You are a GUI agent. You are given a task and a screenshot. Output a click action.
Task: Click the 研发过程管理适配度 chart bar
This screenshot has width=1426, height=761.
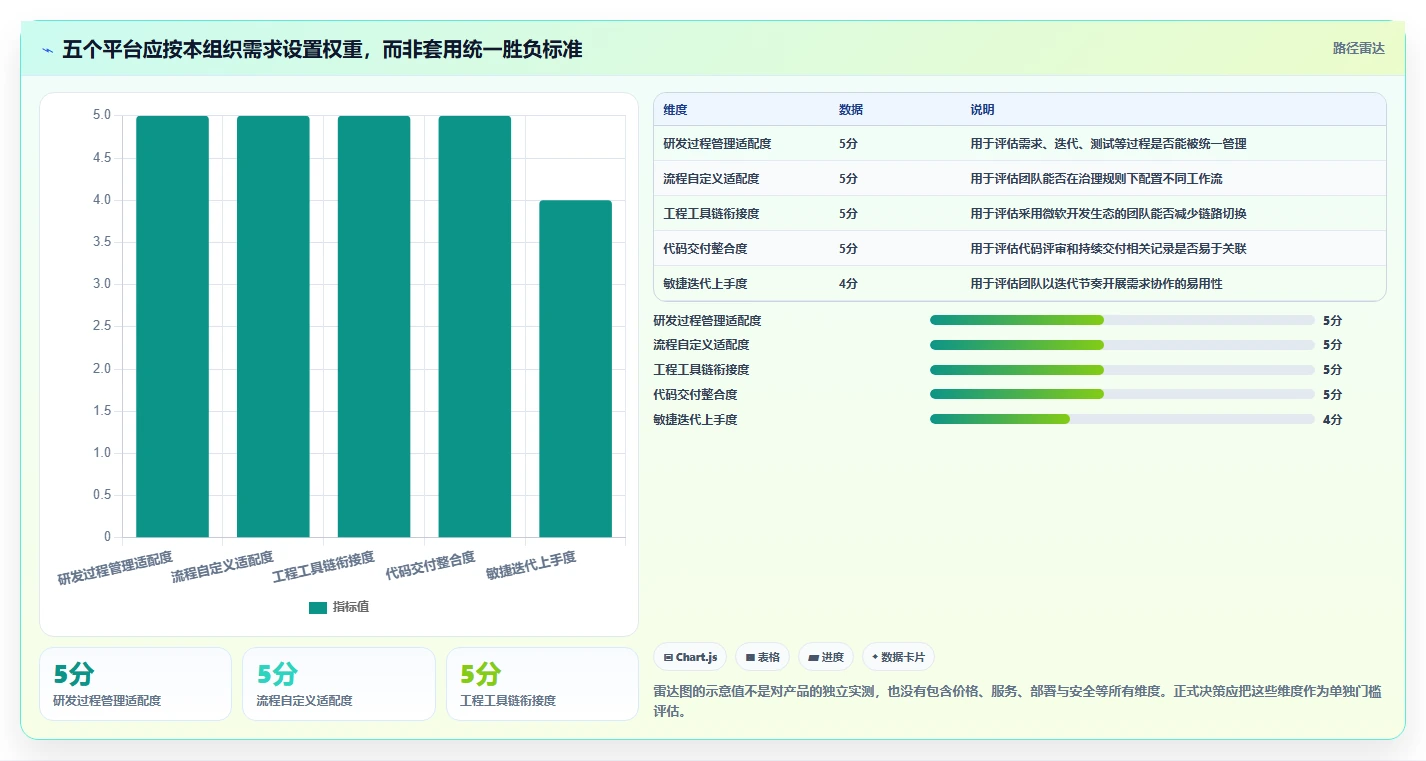pos(173,327)
